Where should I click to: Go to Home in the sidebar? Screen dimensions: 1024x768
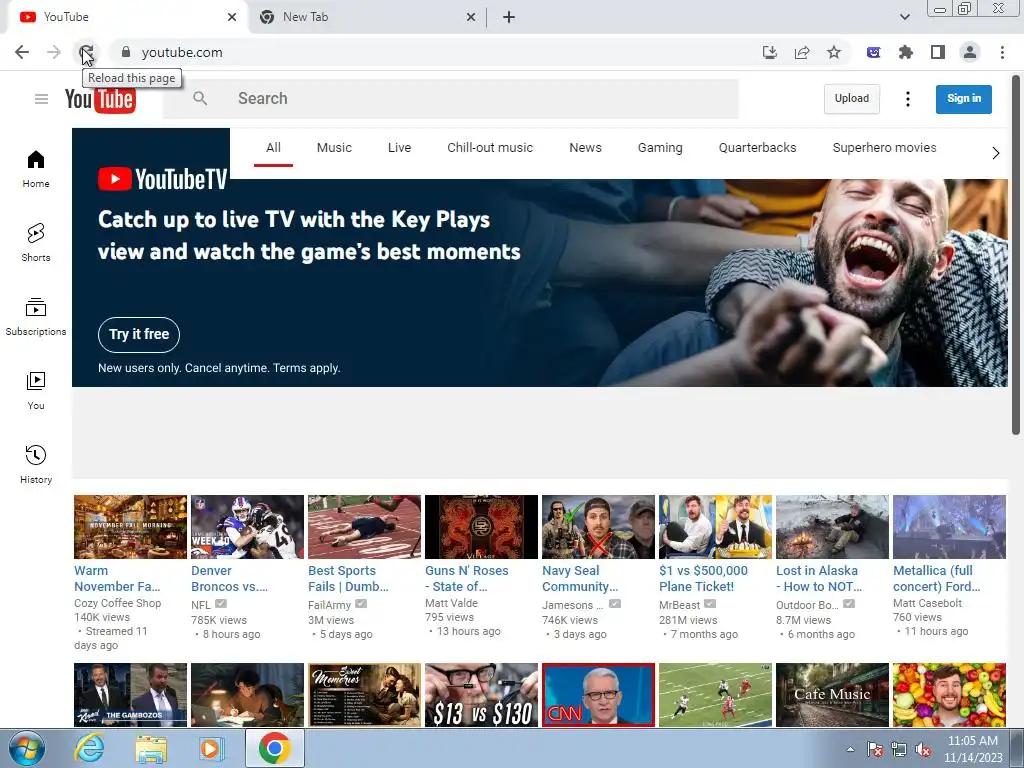36,169
